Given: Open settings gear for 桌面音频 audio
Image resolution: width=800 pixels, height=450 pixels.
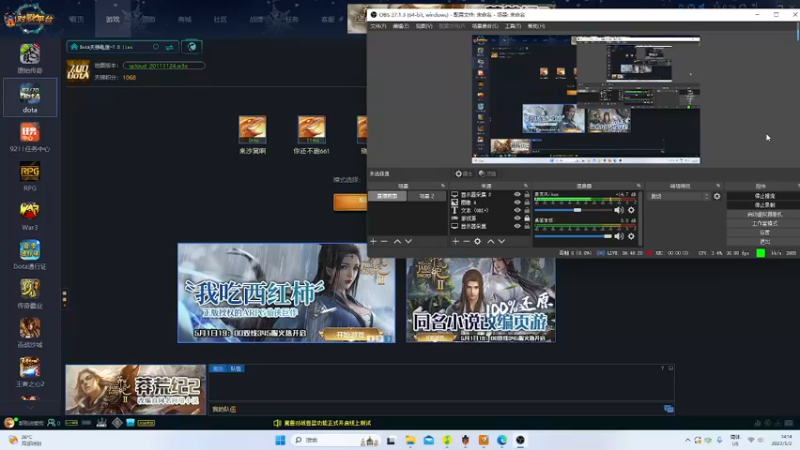Looking at the screenshot, I should click(631, 236).
